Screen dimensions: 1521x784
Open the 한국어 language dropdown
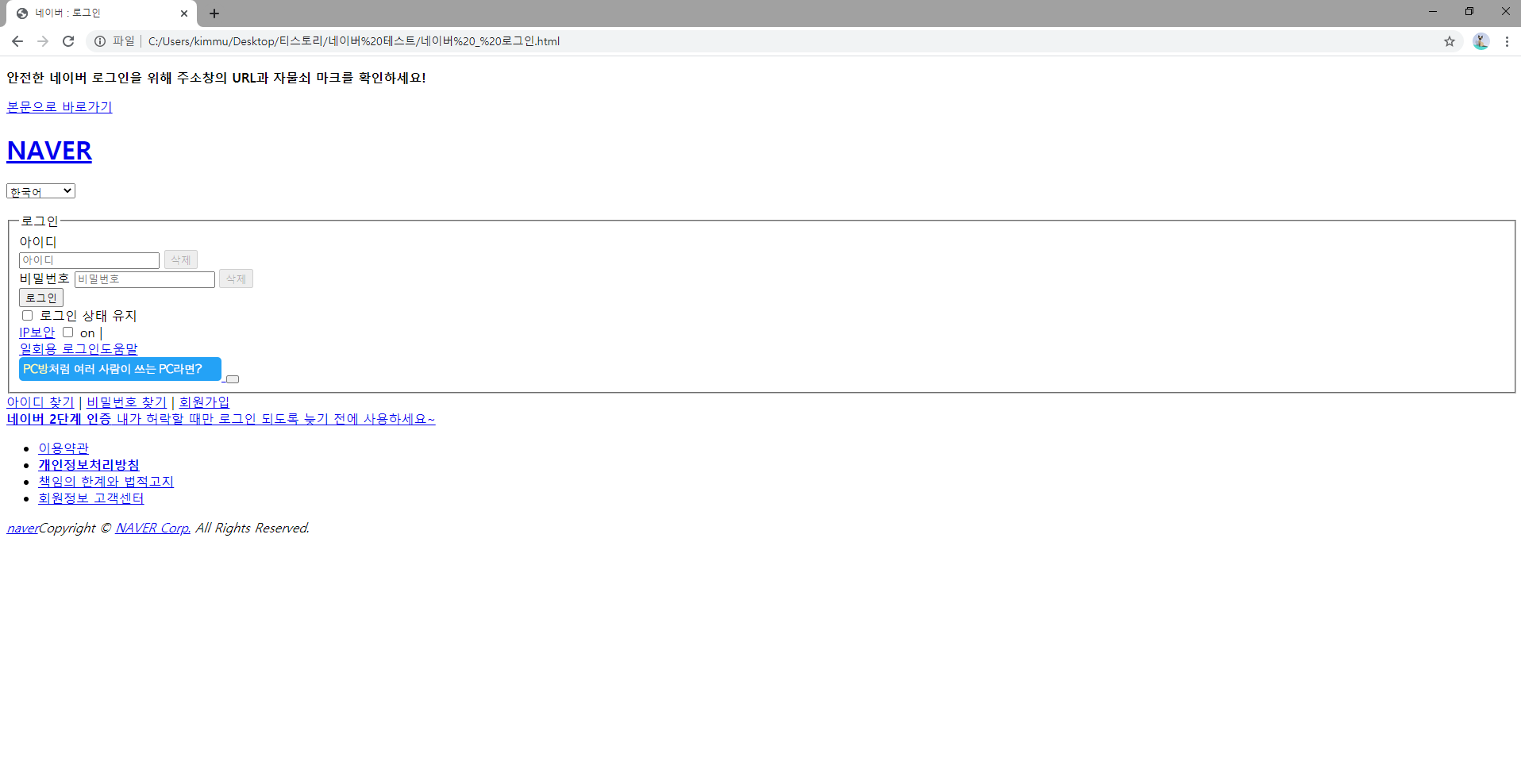(x=40, y=191)
